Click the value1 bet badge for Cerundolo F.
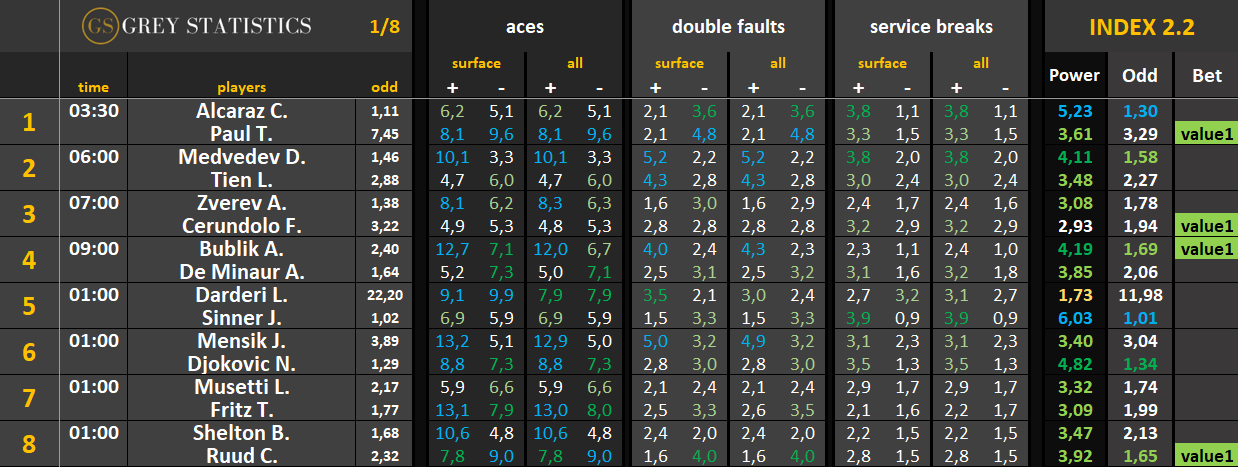The width and height of the screenshot is (1238, 467). [x=1207, y=225]
